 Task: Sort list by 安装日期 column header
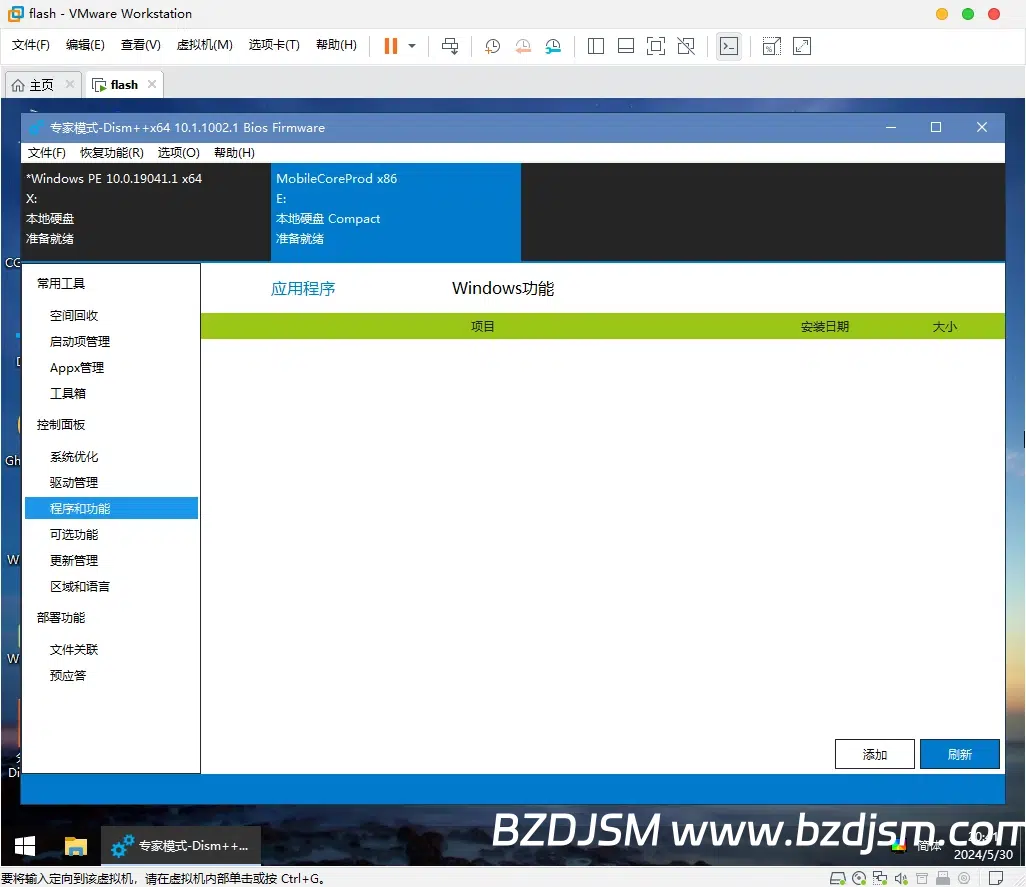(x=824, y=326)
